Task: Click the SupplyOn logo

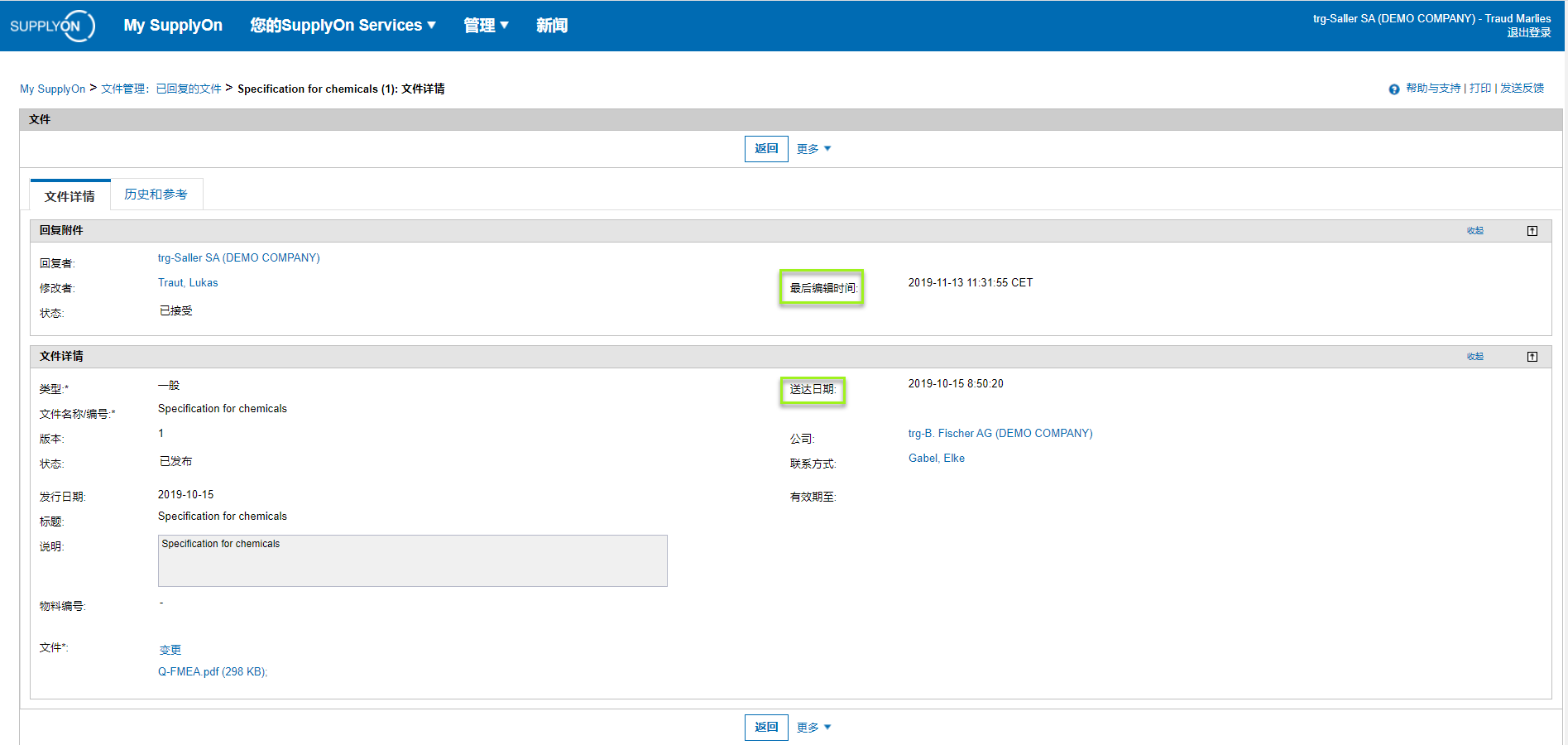Action: pyautogui.click(x=52, y=26)
